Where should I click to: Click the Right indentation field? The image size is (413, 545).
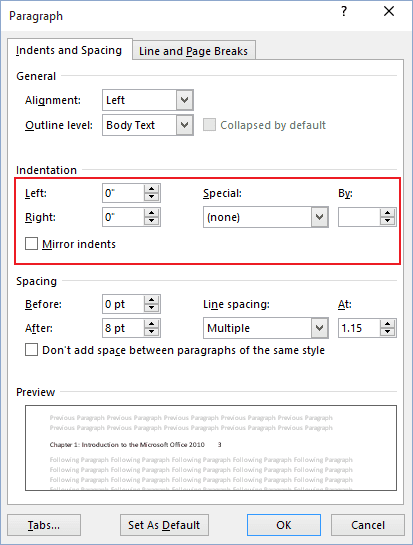123,217
